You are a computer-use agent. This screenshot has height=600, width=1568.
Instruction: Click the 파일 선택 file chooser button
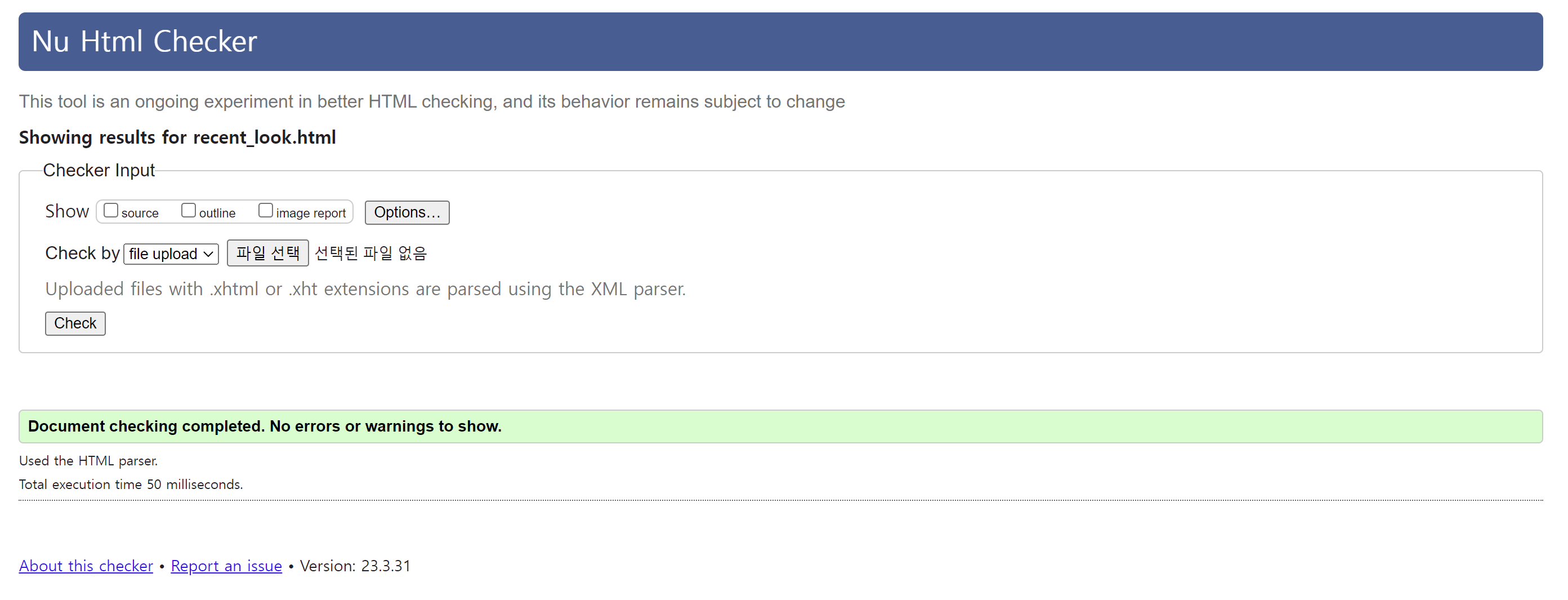268,253
